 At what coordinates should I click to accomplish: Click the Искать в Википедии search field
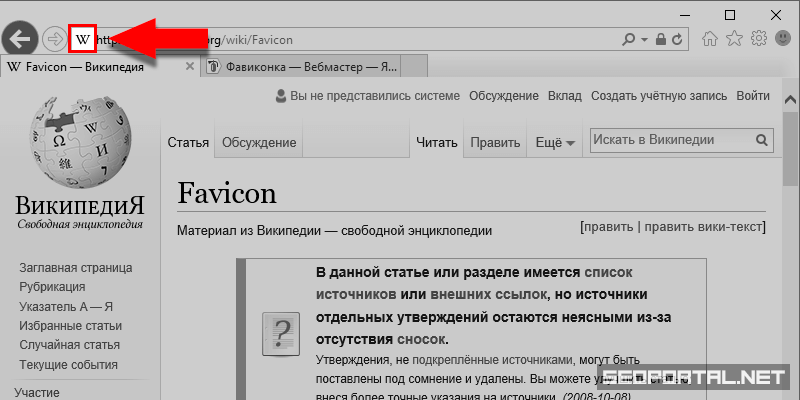[670, 141]
